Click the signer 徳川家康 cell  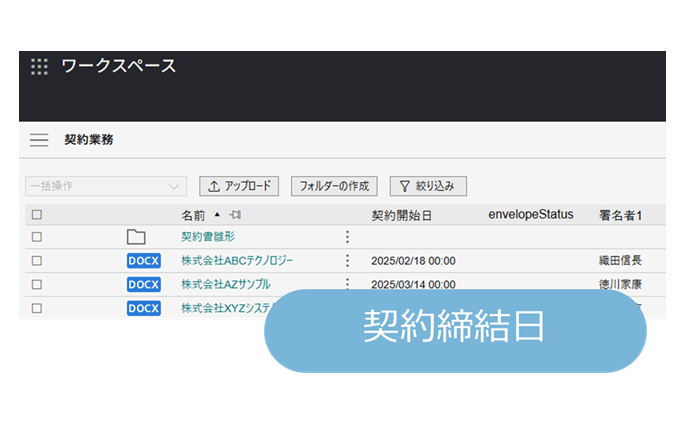pyautogui.click(x=620, y=284)
